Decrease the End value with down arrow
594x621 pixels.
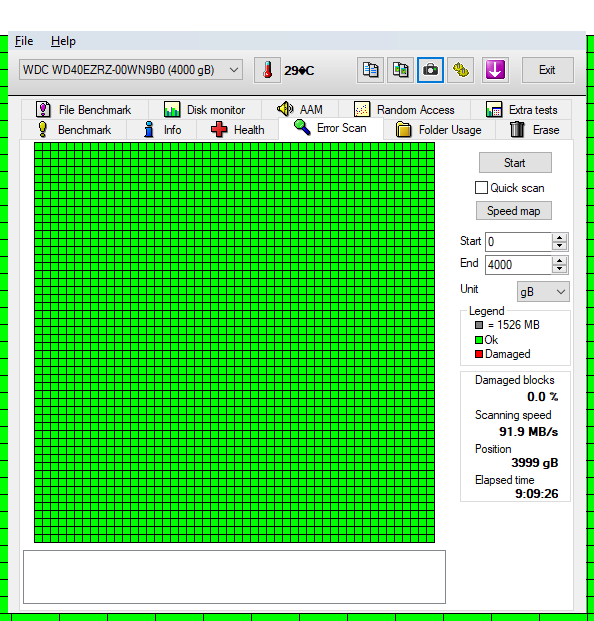click(560, 269)
